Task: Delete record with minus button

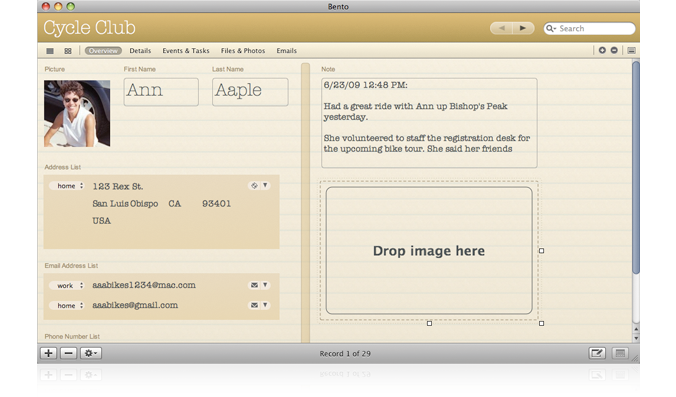Action: pos(68,353)
